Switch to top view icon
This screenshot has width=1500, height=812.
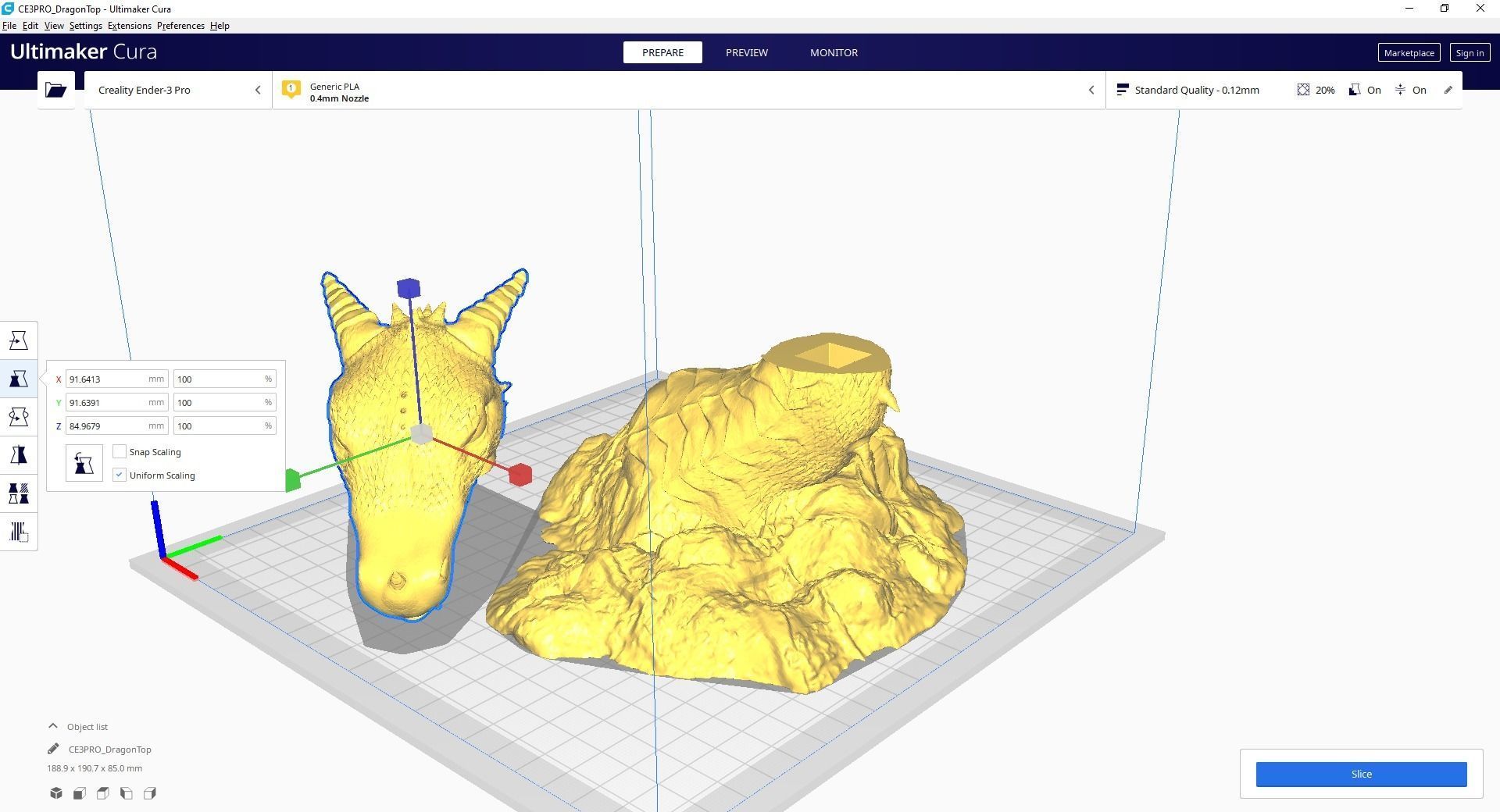tap(103, 793)
